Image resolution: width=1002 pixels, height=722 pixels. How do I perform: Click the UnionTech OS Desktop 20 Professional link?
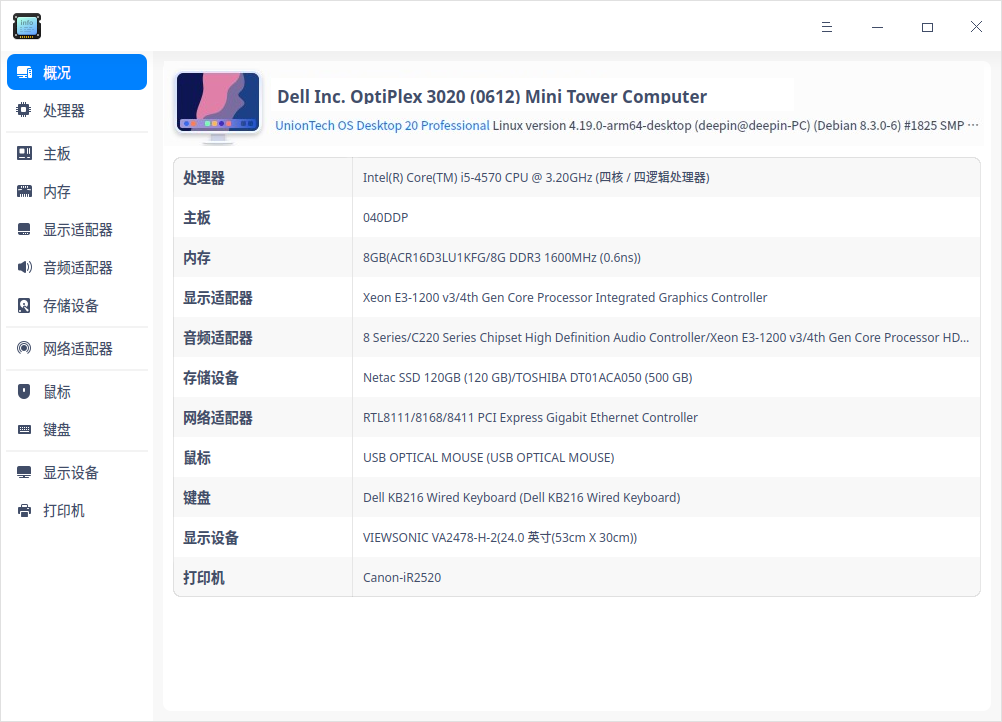point(382,125)
